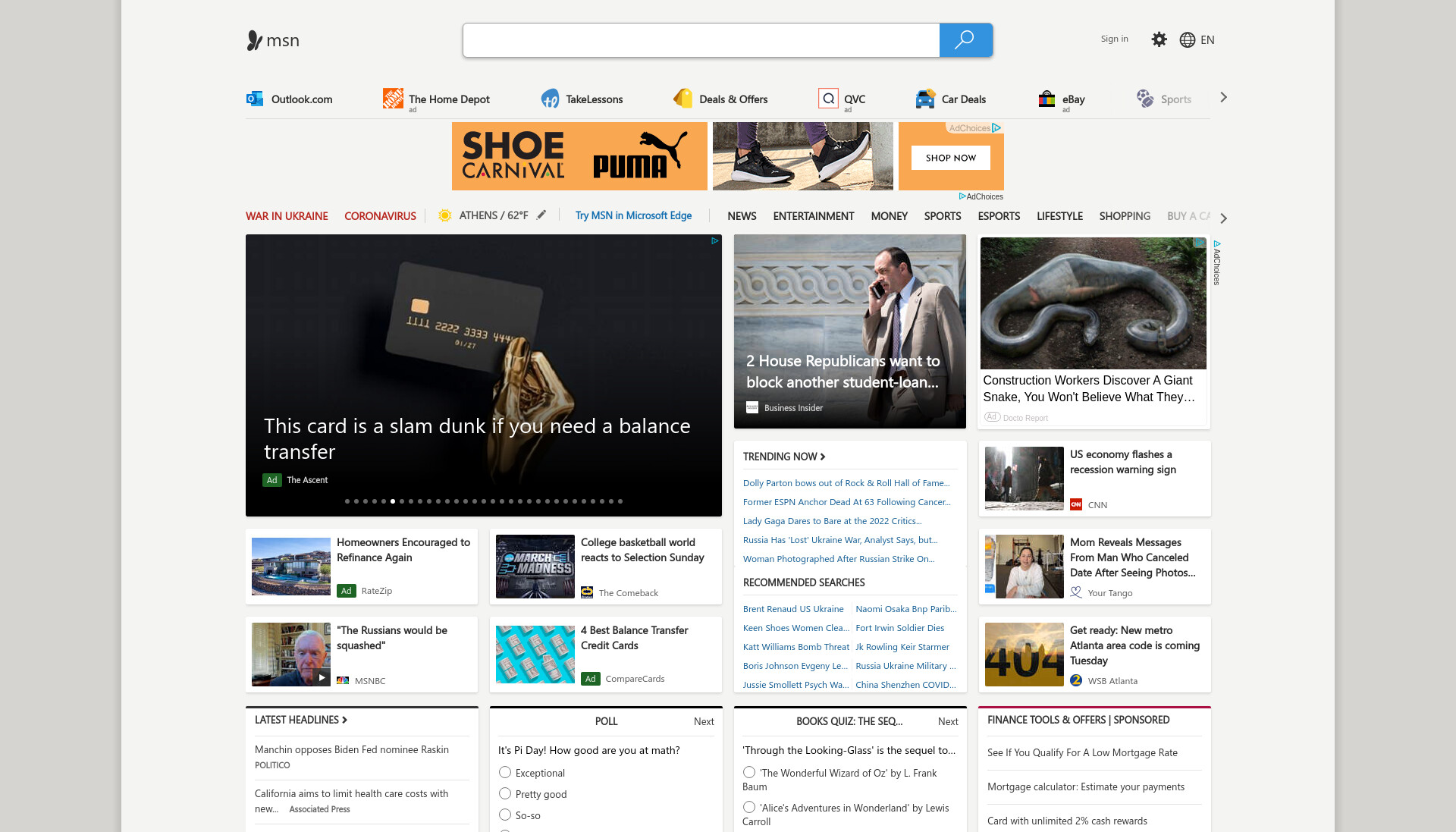1456x832 pixels.
Task: Jump to the first carousel slide dot
Action: [x=347, y=501]
